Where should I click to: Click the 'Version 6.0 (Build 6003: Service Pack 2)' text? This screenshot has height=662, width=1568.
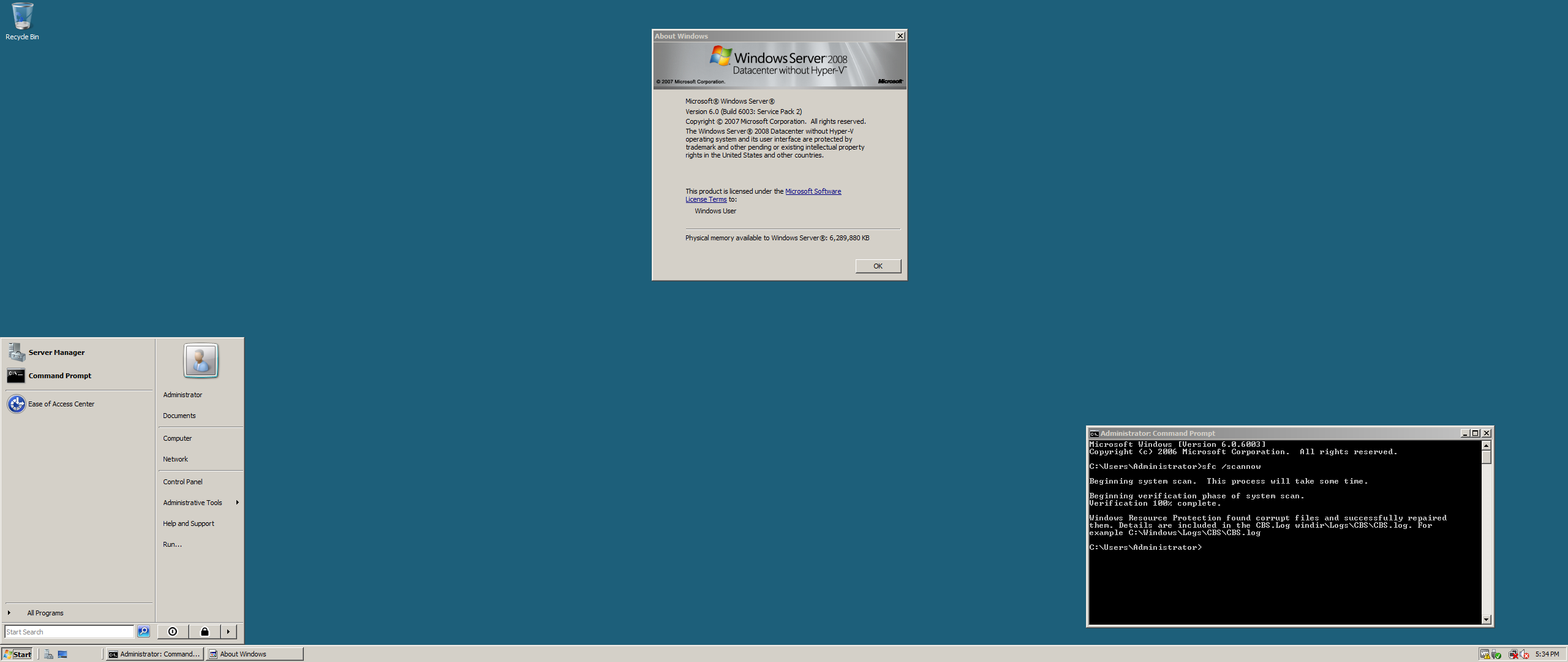(744, 112)
